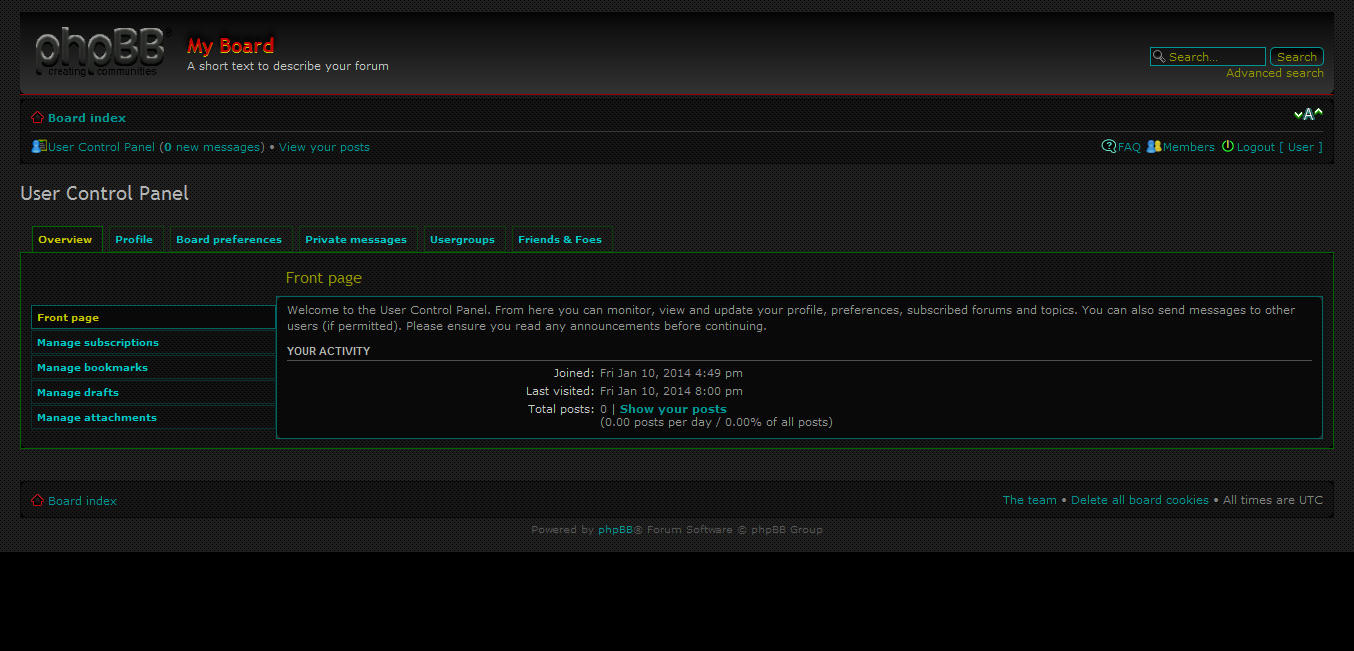The image size is (1354, 651).
Task: Click the User Control Panel person icon
Action: tap(37, 146)
